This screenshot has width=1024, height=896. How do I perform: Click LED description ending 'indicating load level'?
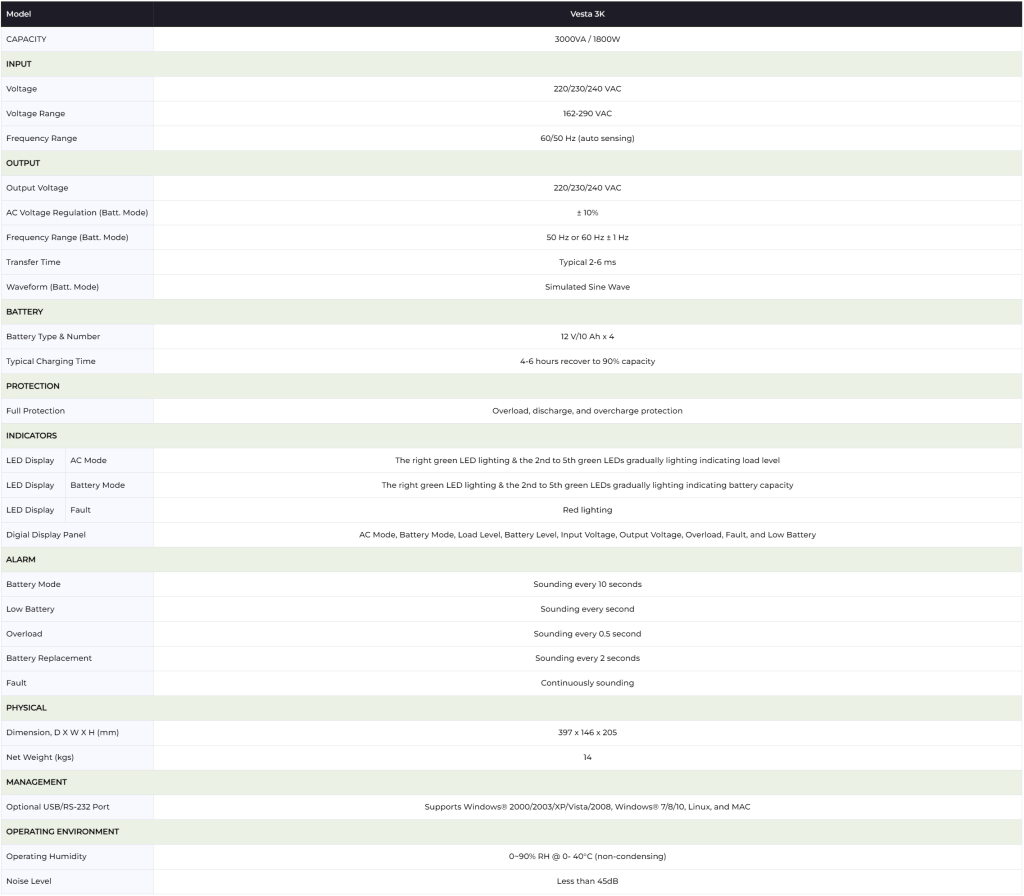[x=587, y=461]
